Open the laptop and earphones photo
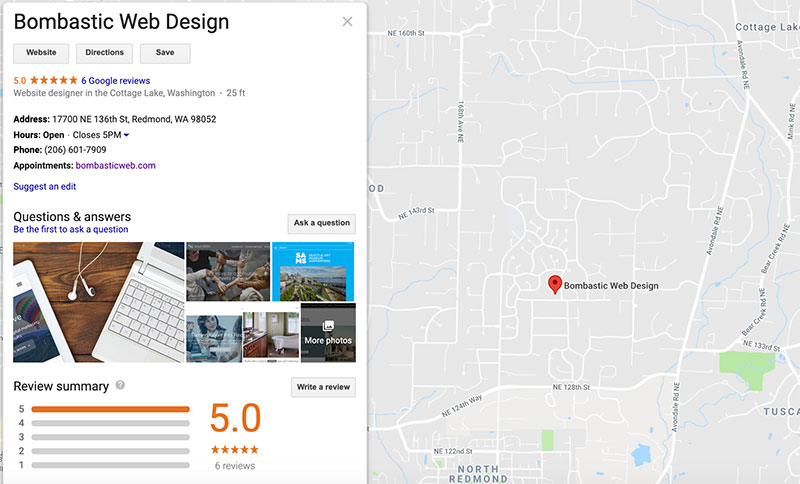This screenshot has width=800, height=484. click(98, 302)
